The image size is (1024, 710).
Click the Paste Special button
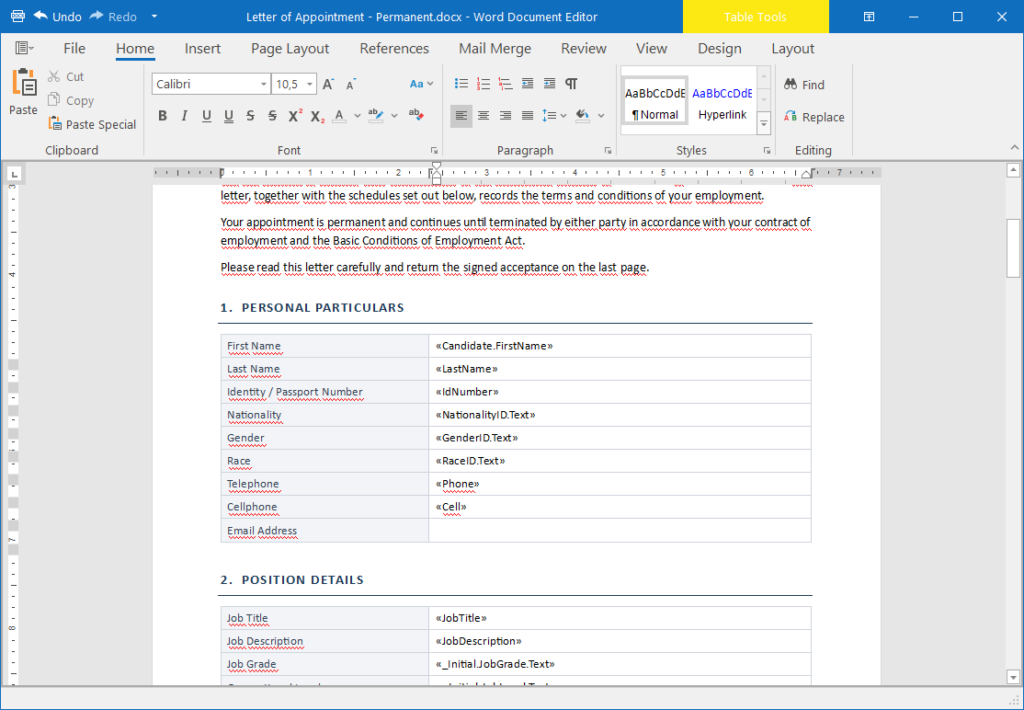click(92, 124)
